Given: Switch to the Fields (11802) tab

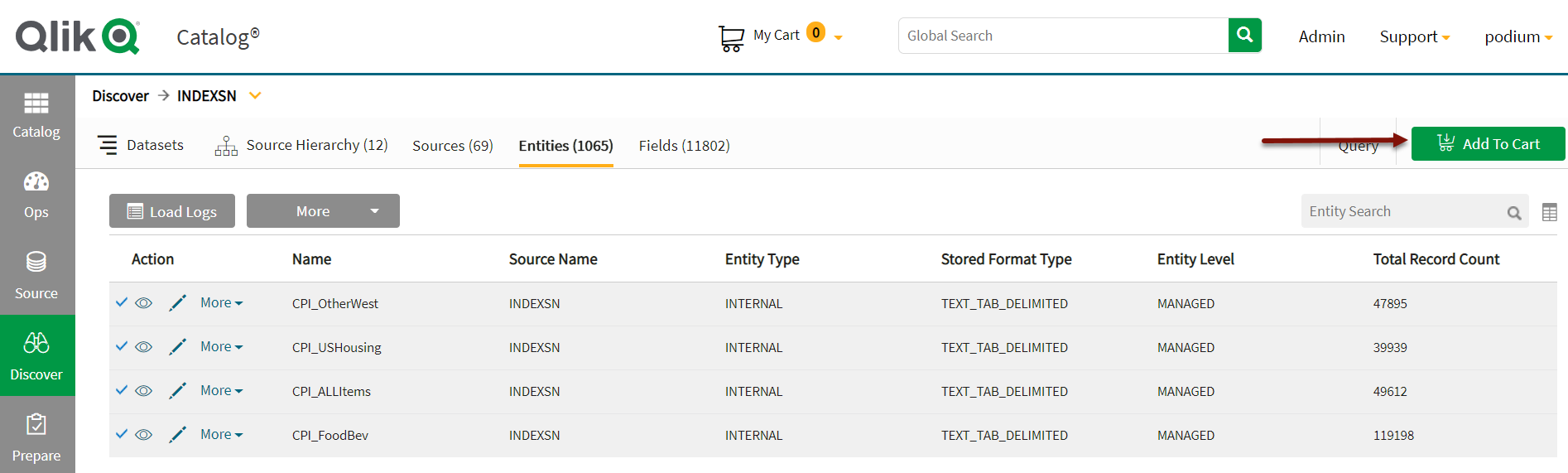Looking at the screenshot, I should (684, 146).
